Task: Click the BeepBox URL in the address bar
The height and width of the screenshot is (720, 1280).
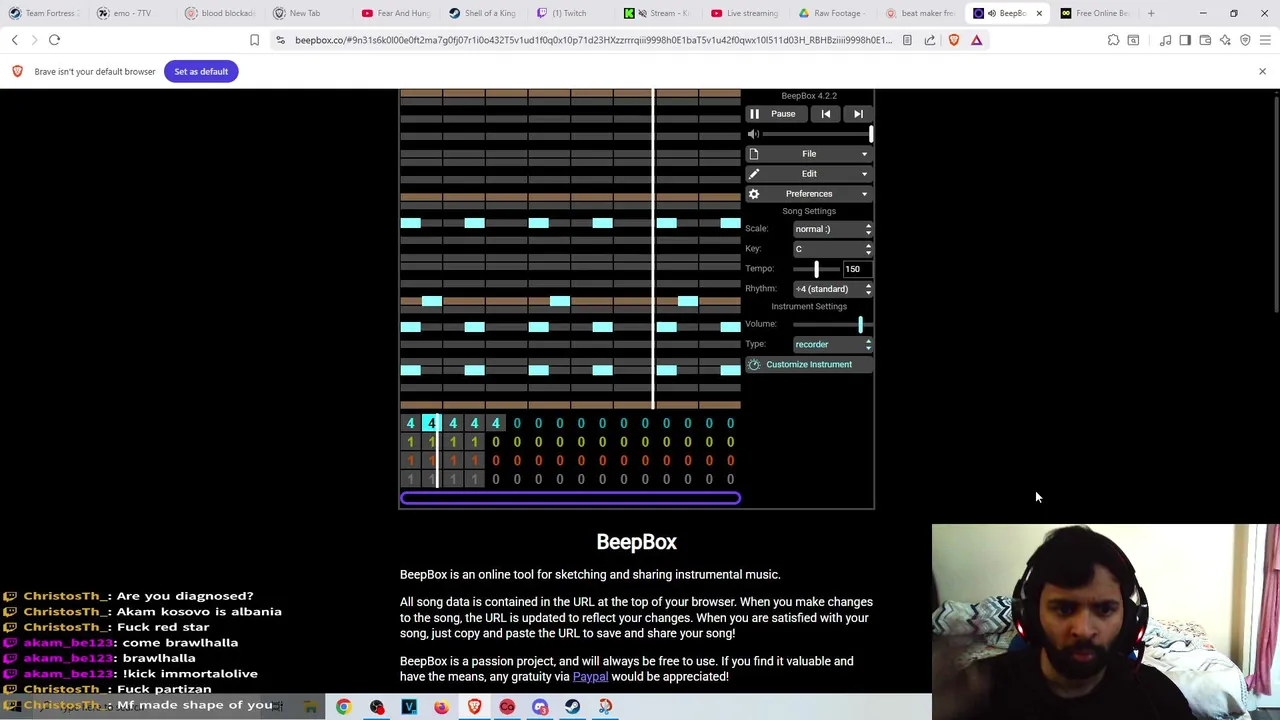Action: [593, 40]
